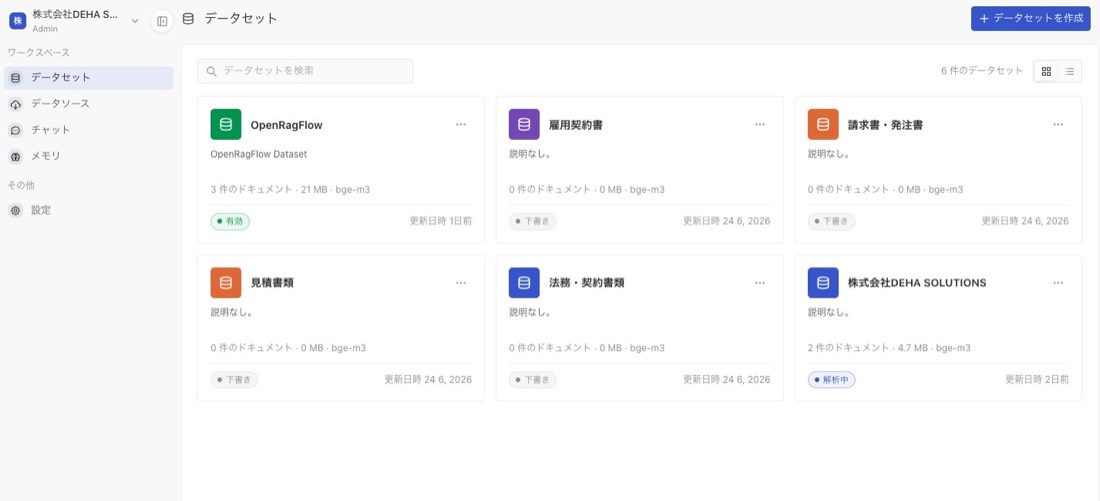1100x501 pixels.
Task: Focus the データセットを検索 search field
Action: 305,71
